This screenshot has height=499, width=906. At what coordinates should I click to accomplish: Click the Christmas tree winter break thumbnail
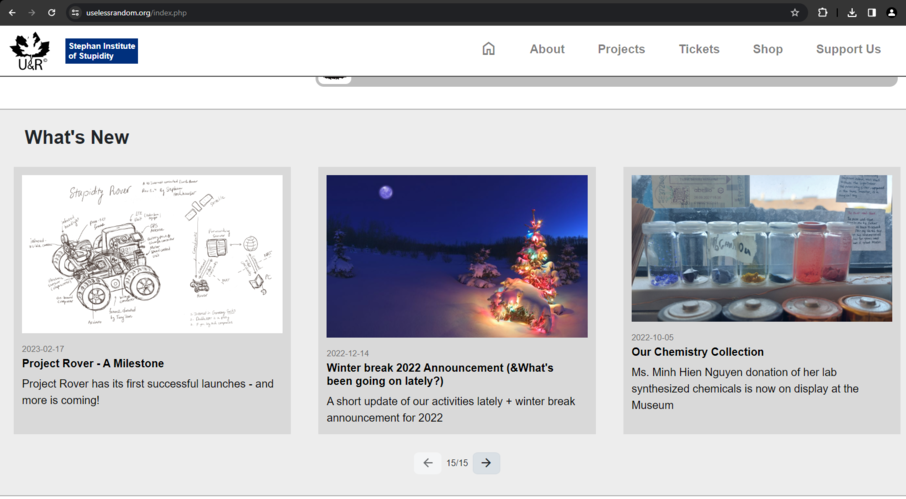click(x=457, y=256)
